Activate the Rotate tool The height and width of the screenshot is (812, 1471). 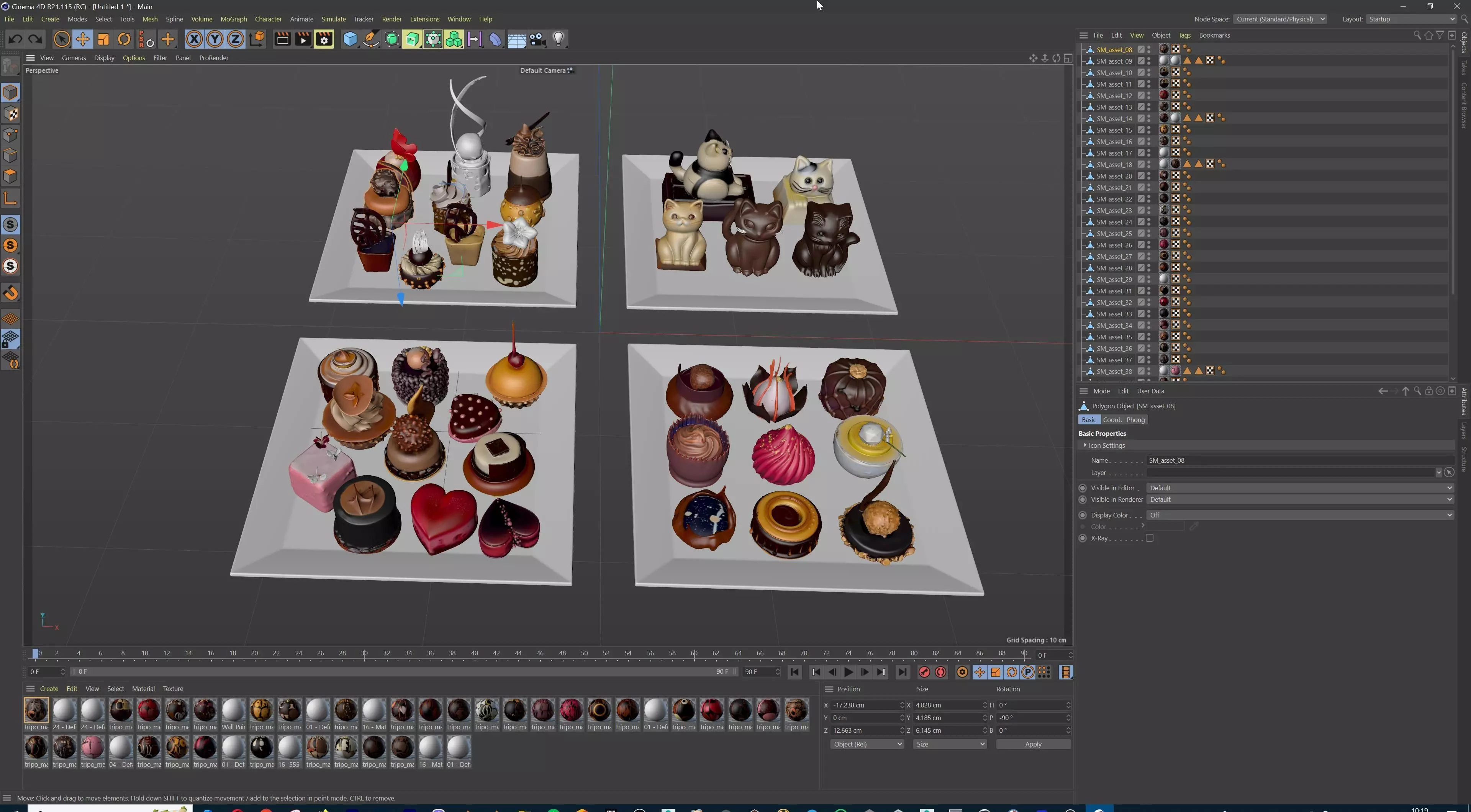tap(124, 39)
